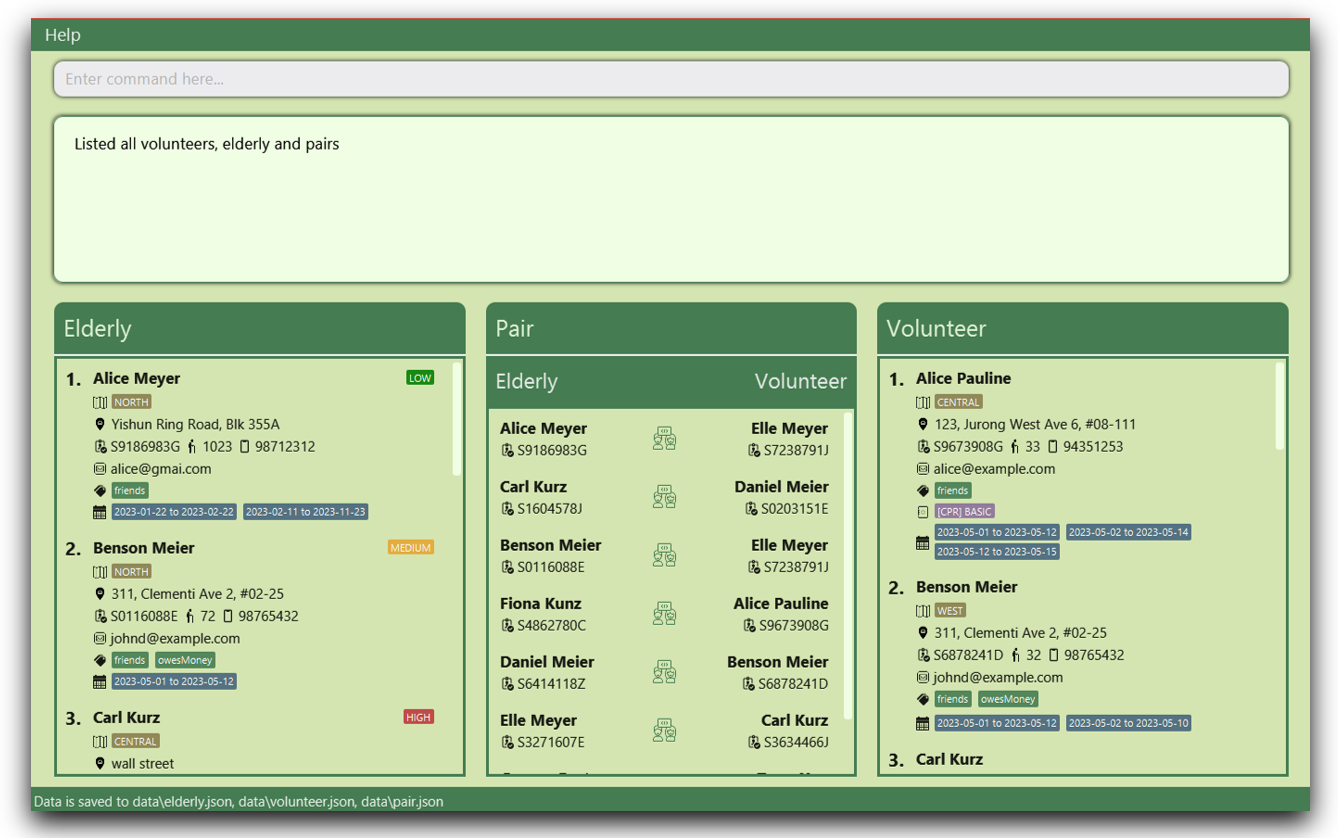
Task: Click pair icon between Alice Meyer and Elle Meyer
Action: click(664, 438)
